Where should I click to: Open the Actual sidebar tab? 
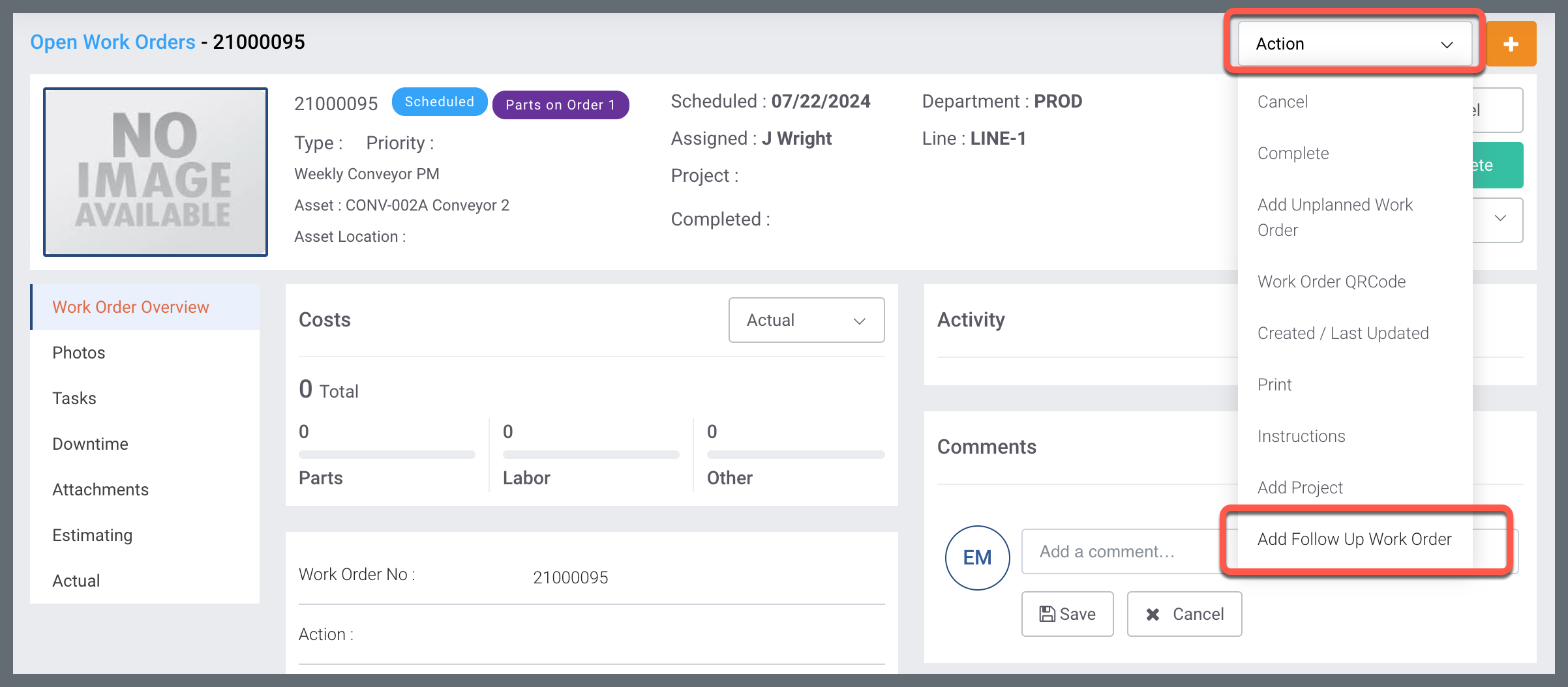click(x=145, y=581)
